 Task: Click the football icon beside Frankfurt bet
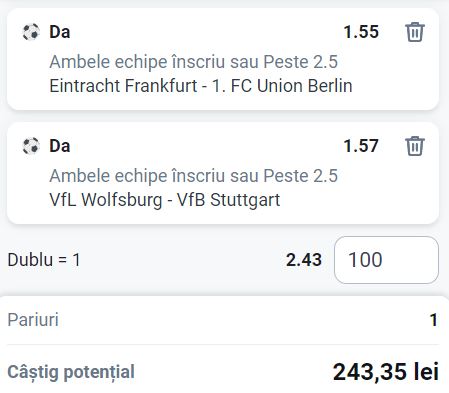pos(31,32)
